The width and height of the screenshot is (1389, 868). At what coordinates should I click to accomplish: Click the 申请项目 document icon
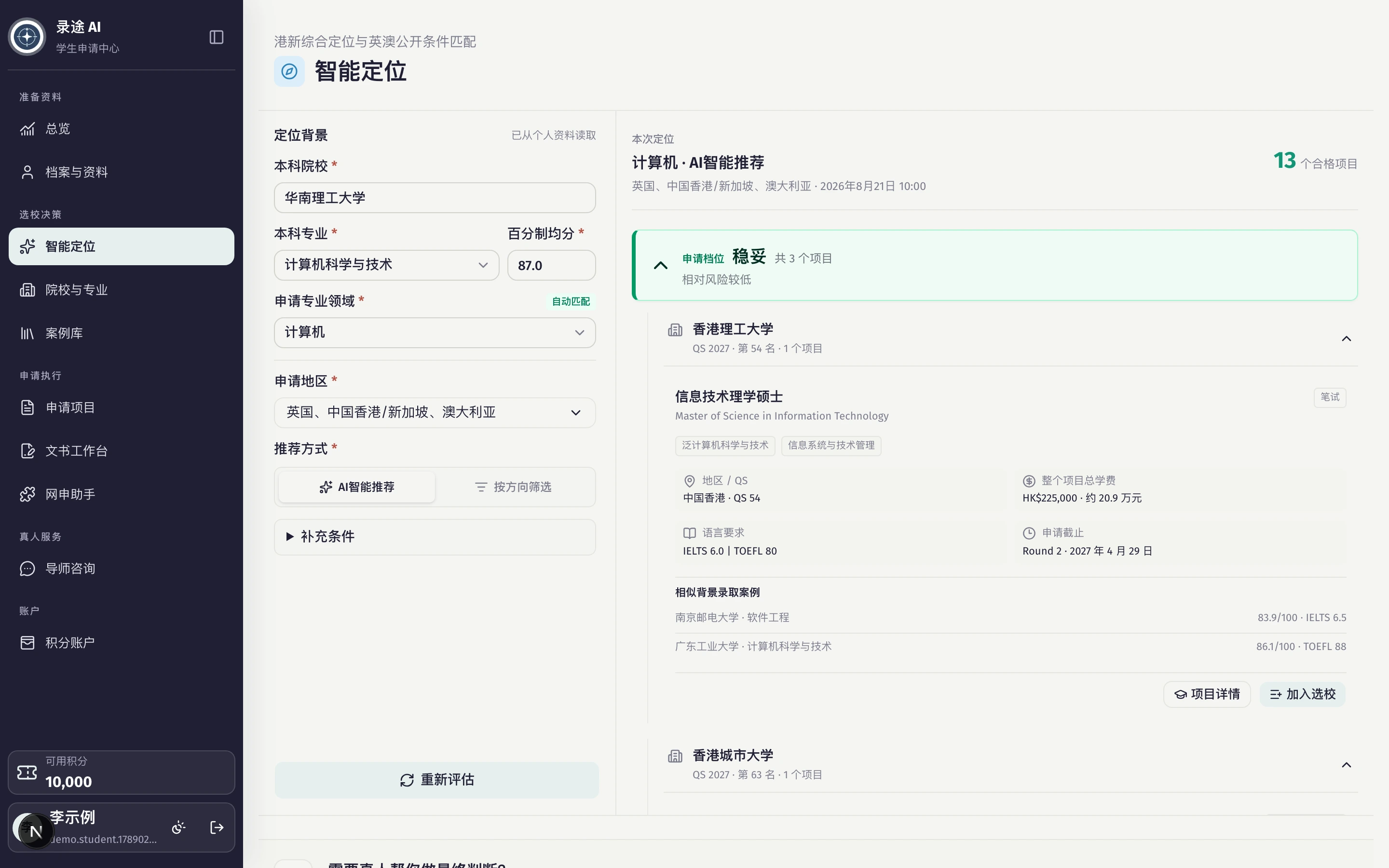pos(27,407)
